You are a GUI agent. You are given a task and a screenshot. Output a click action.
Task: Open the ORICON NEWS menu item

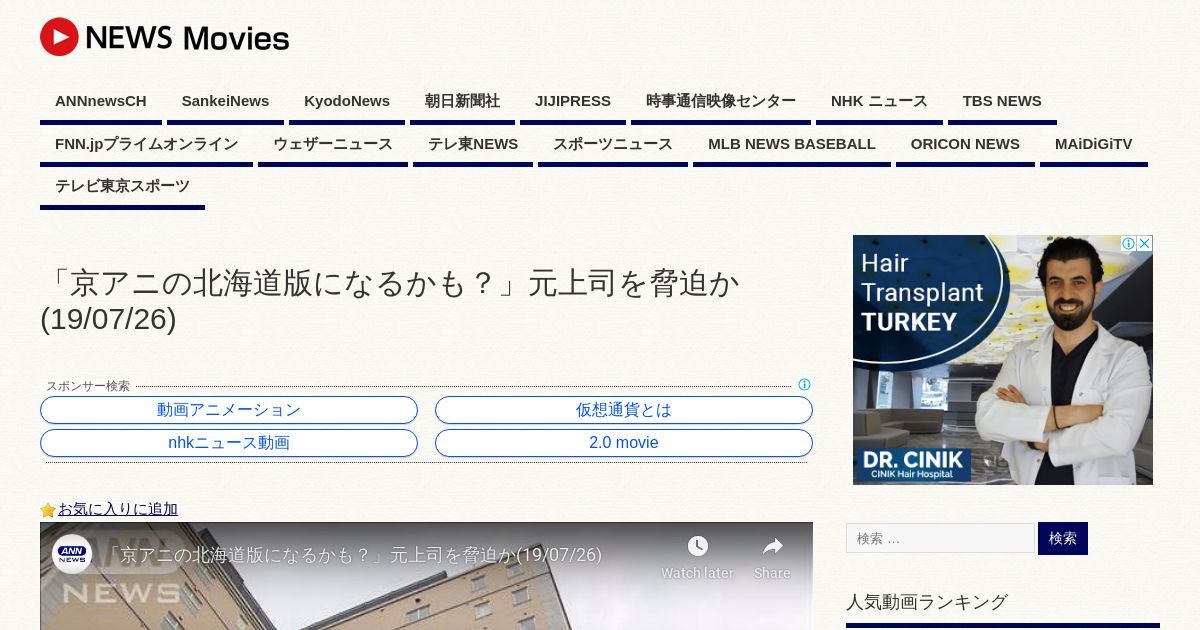coord(965,145)
